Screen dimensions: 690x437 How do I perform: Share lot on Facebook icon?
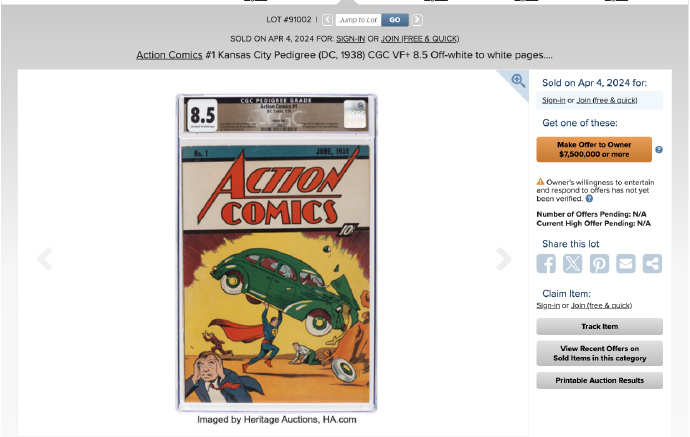[546, 264]
